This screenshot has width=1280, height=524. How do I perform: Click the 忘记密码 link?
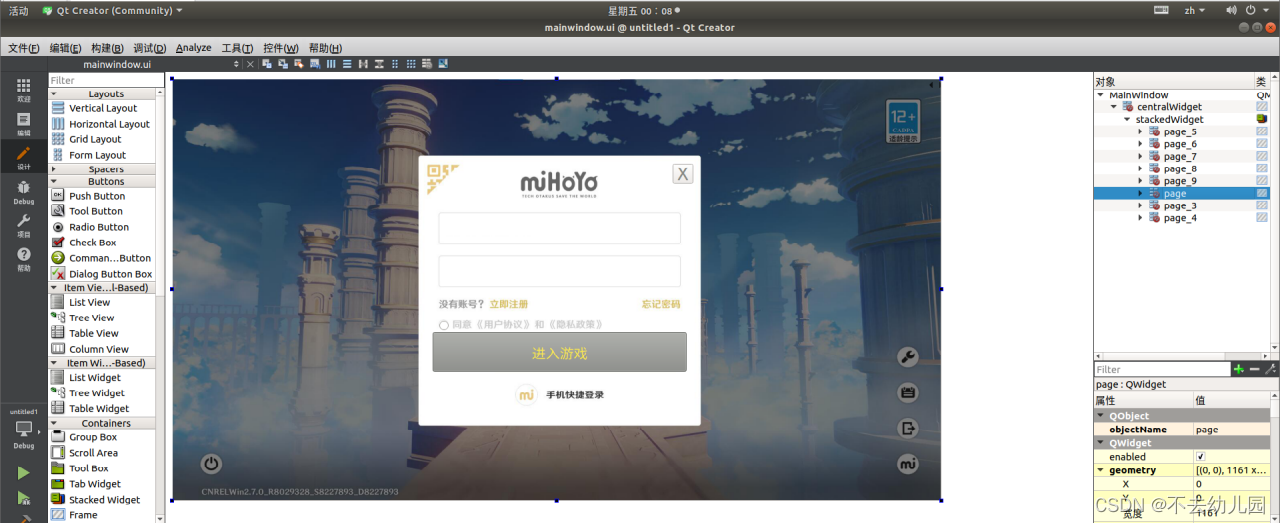[x=661, y=304]
